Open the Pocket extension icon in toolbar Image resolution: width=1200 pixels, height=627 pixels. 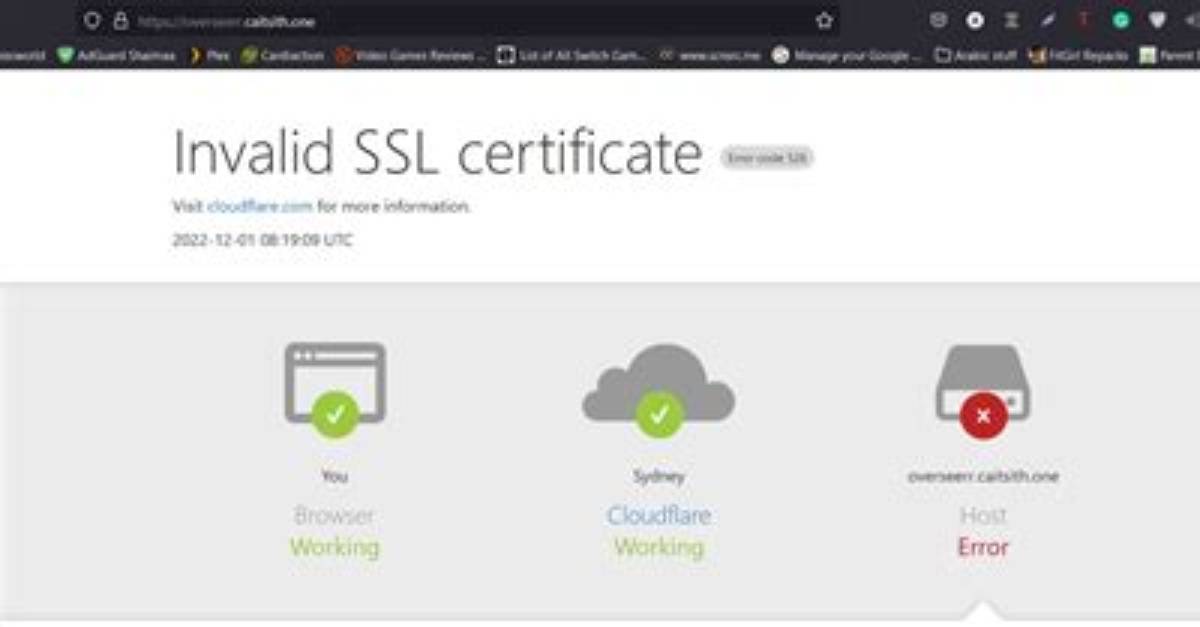tap(938, 20)
